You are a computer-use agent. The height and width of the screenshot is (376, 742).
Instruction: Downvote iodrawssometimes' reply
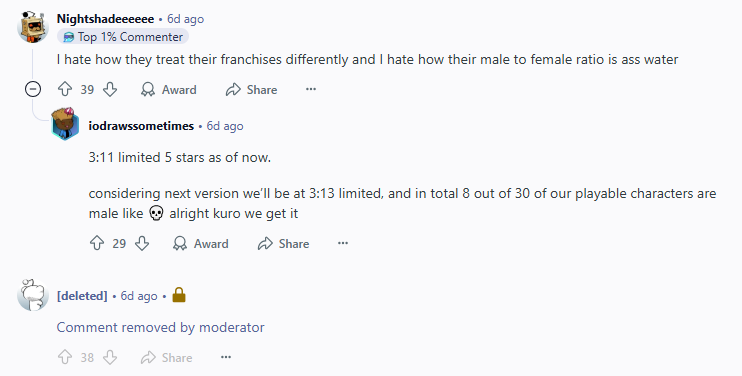coord(142,243)
